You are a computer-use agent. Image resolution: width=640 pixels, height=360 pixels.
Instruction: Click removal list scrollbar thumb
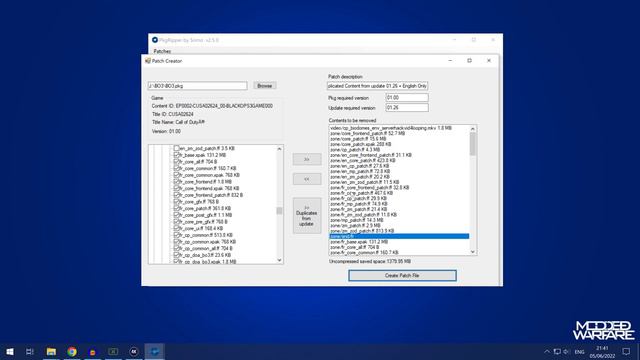473,144
